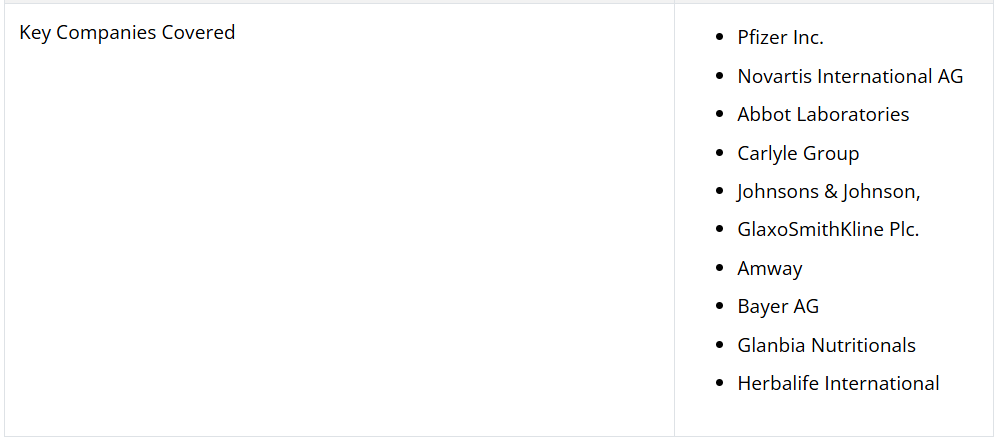Select the Johnsons & Johnson item
Image resolution: width=995 pixels, height=438 pixels.
pos(828,191)
